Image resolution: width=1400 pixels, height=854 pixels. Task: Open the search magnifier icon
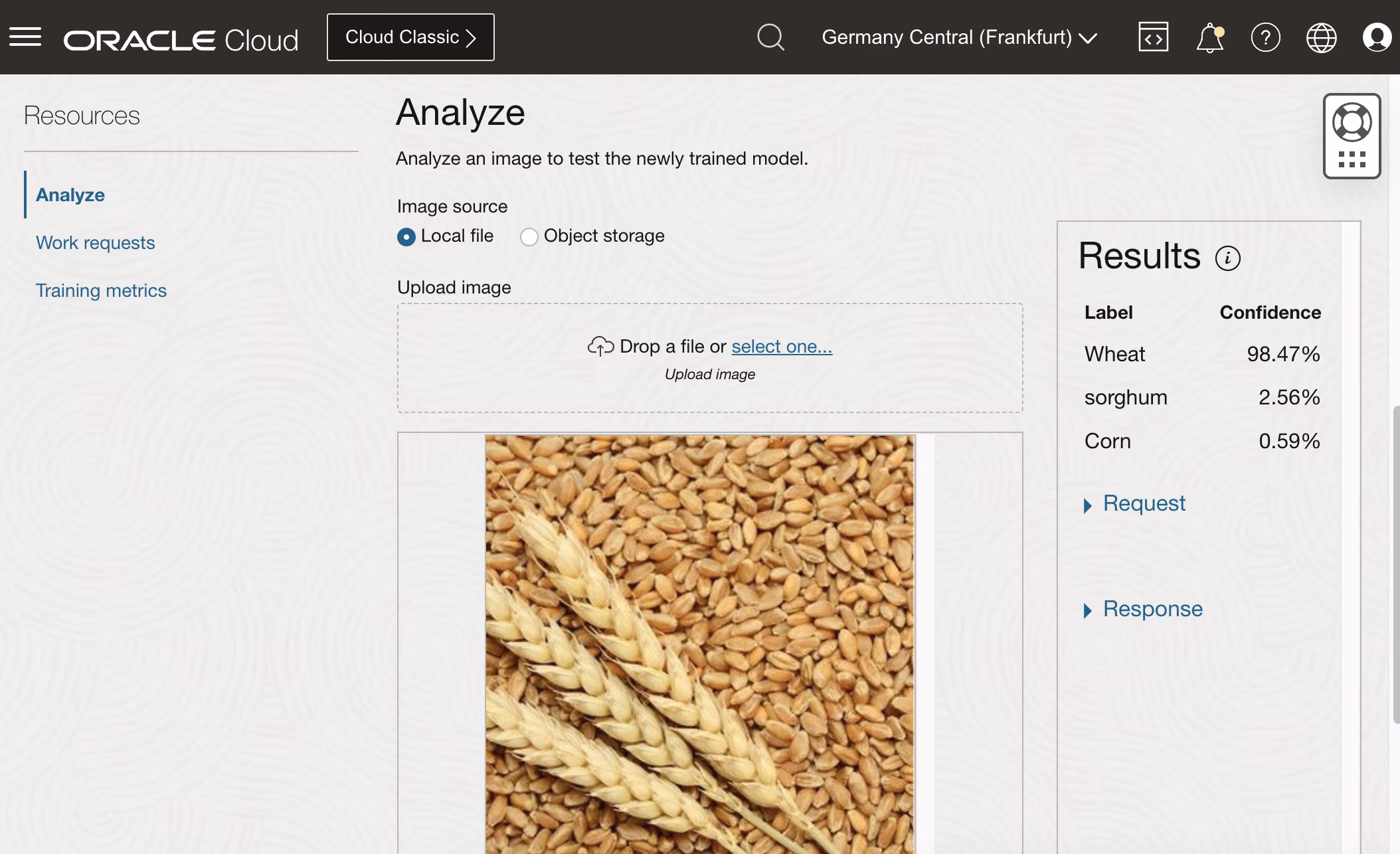[770, 37]
